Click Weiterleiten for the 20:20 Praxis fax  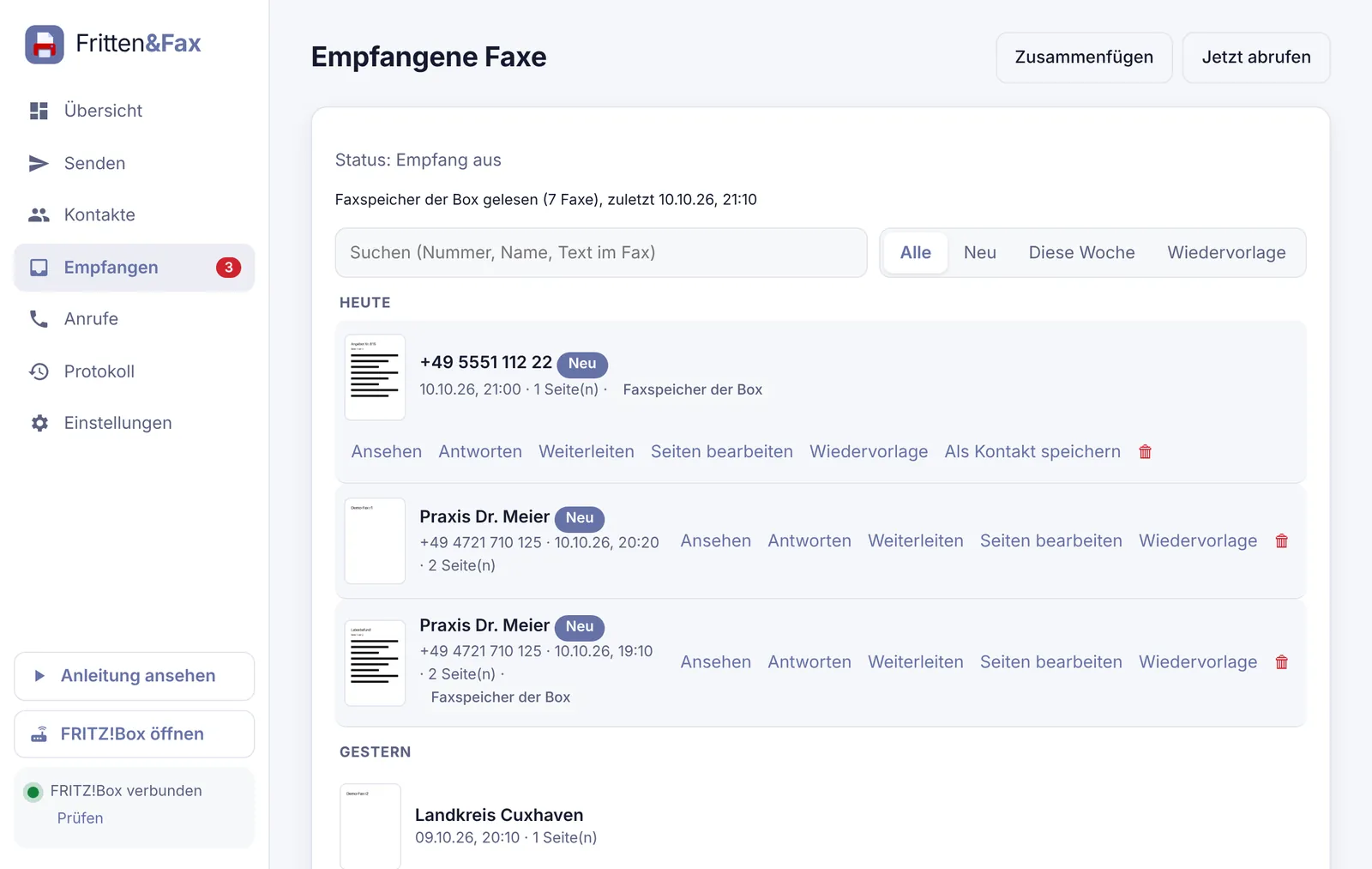coord(916,541)
